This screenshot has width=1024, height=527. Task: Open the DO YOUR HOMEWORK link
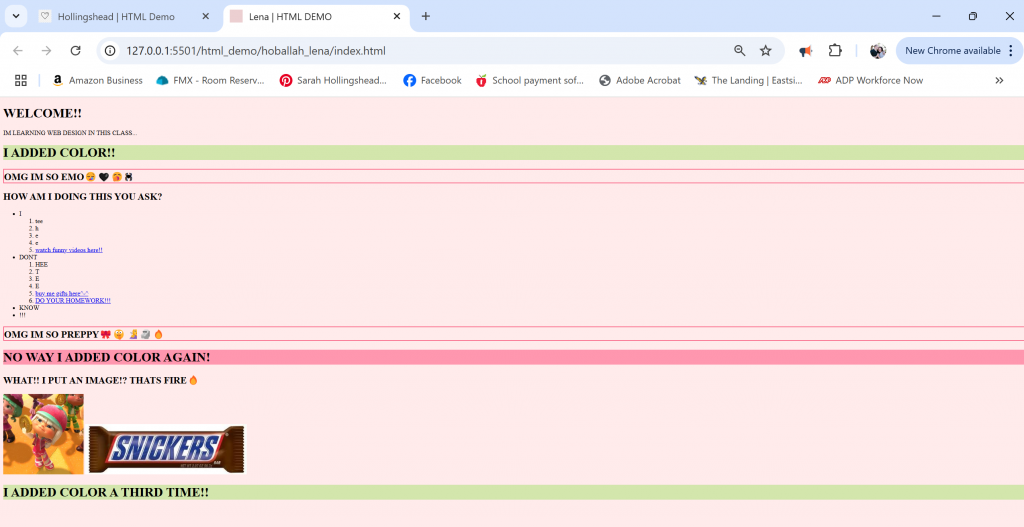pyautogui.click(x=72, y=301)
